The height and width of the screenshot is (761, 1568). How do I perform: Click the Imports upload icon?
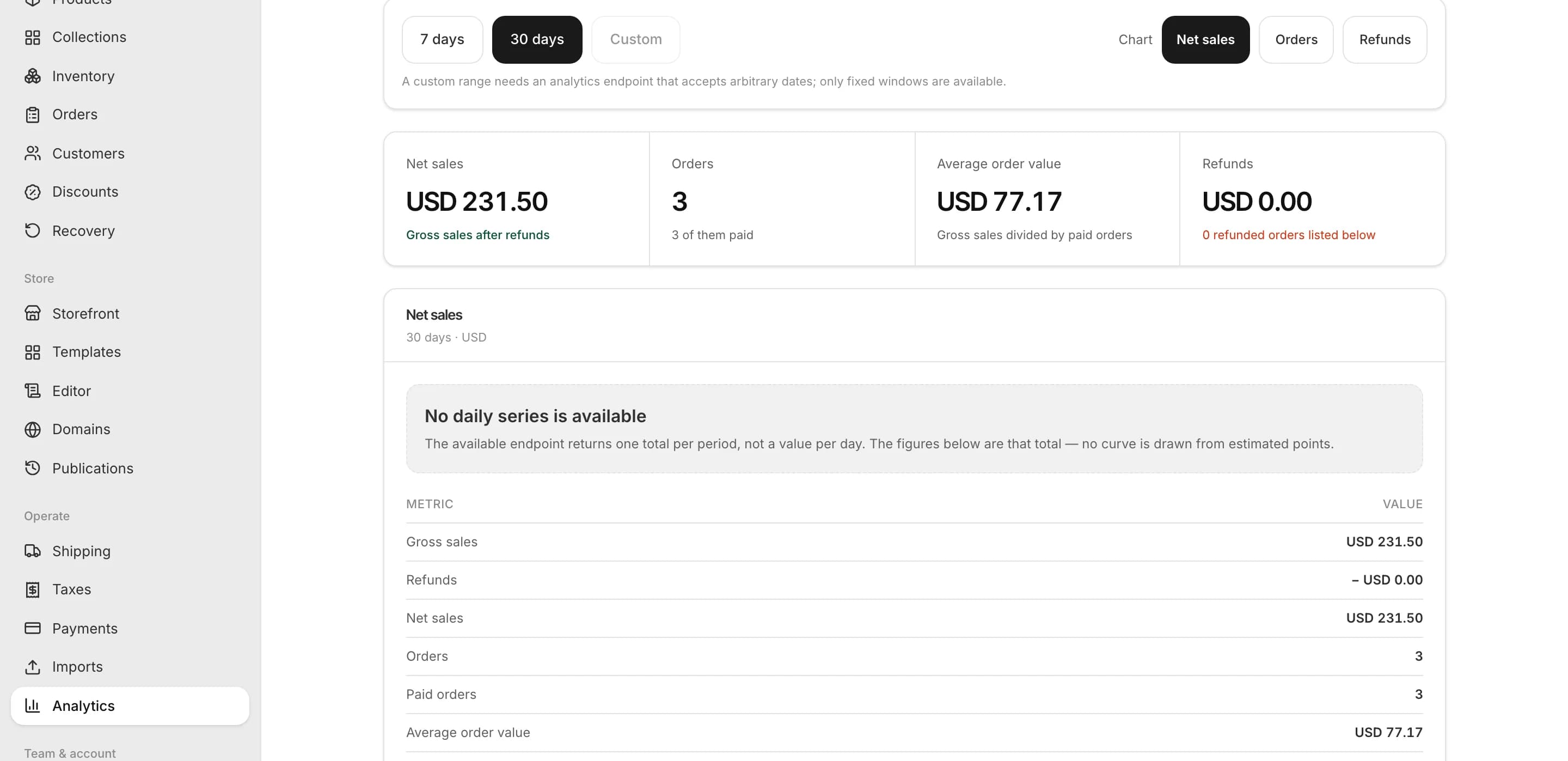tap(32, 667)
